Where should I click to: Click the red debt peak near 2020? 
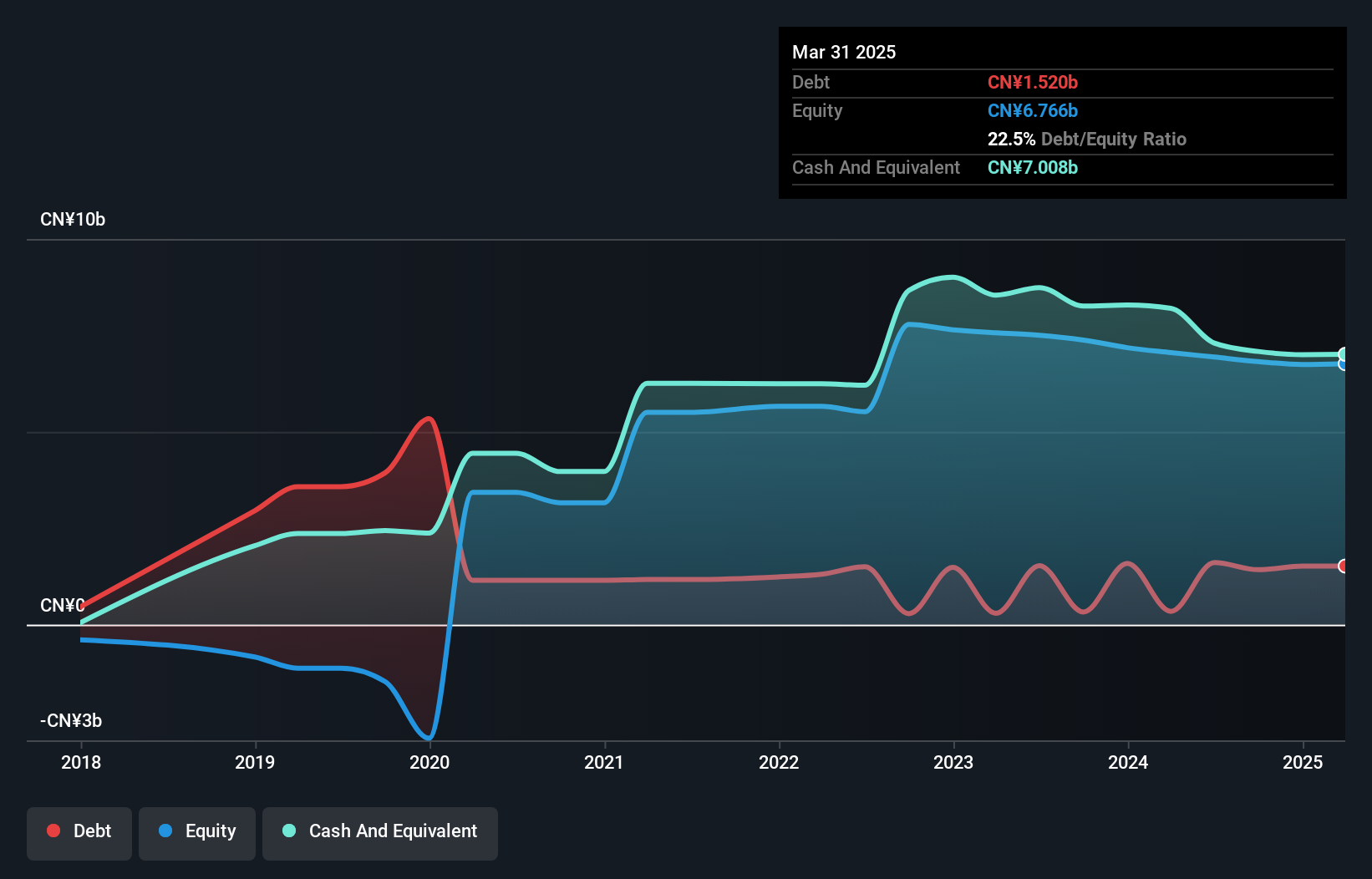[429, 419]
